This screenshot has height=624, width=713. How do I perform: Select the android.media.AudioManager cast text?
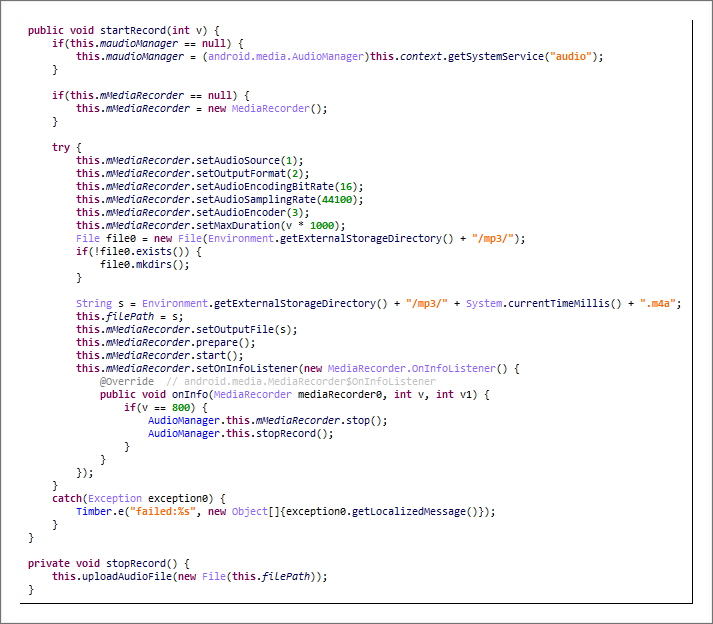click(x=286, y=56)
